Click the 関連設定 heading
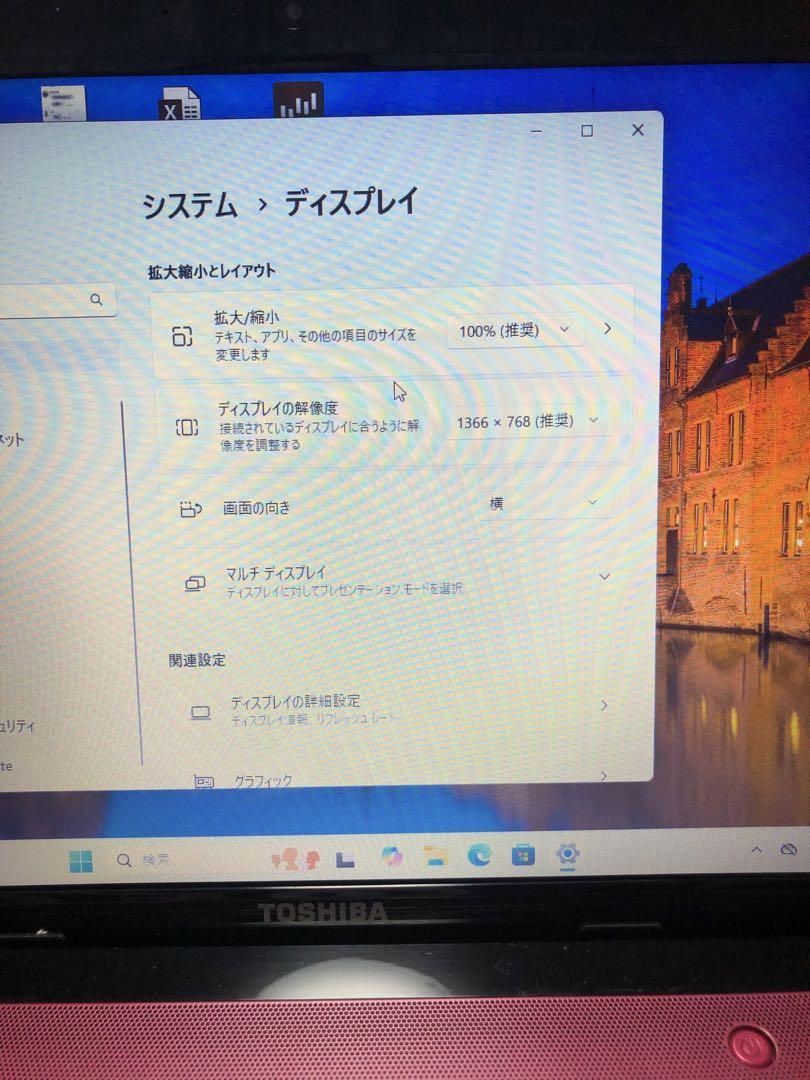 (x=197, y=660)
